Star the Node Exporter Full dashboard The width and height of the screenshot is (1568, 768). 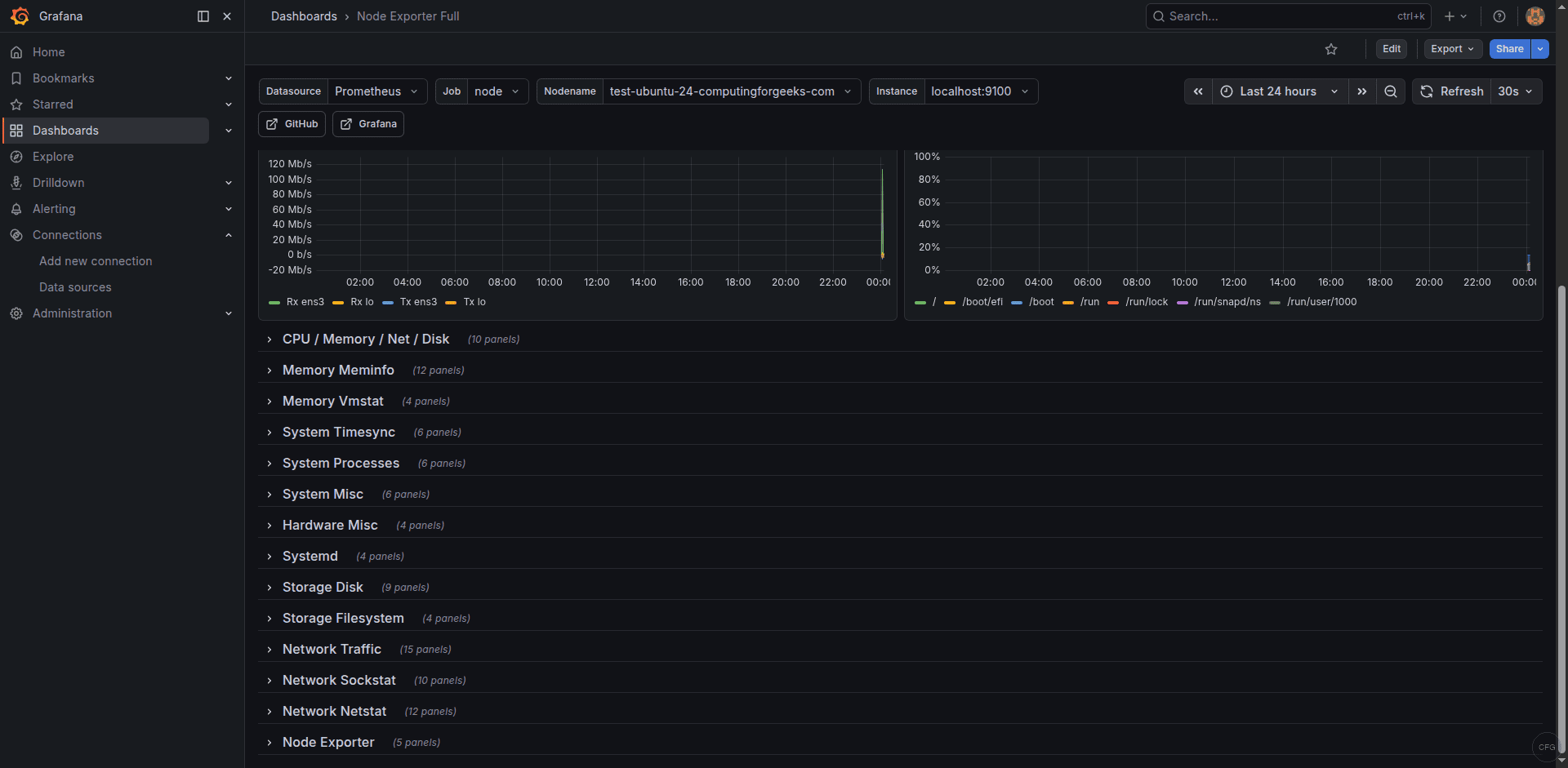1331,49
